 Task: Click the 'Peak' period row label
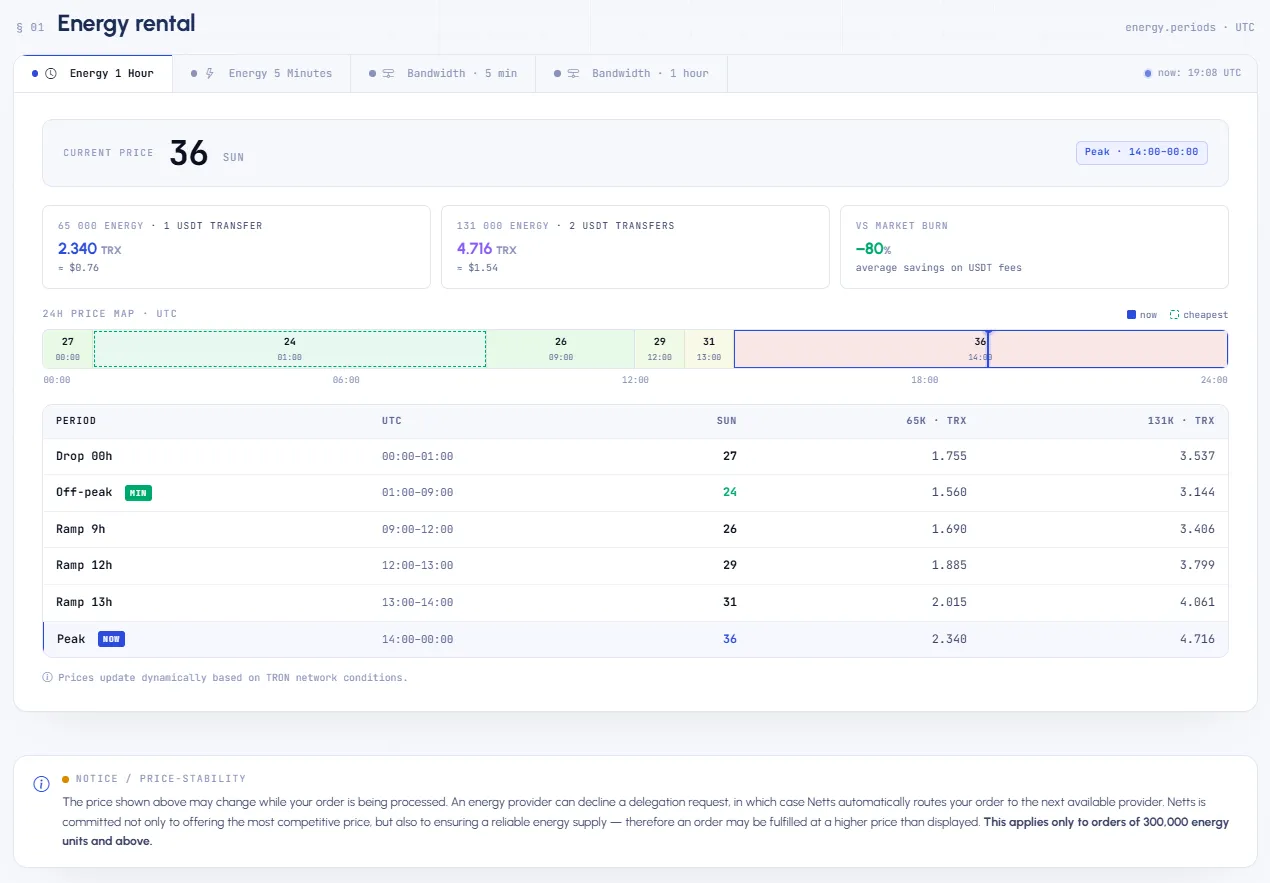pos(71,639)
